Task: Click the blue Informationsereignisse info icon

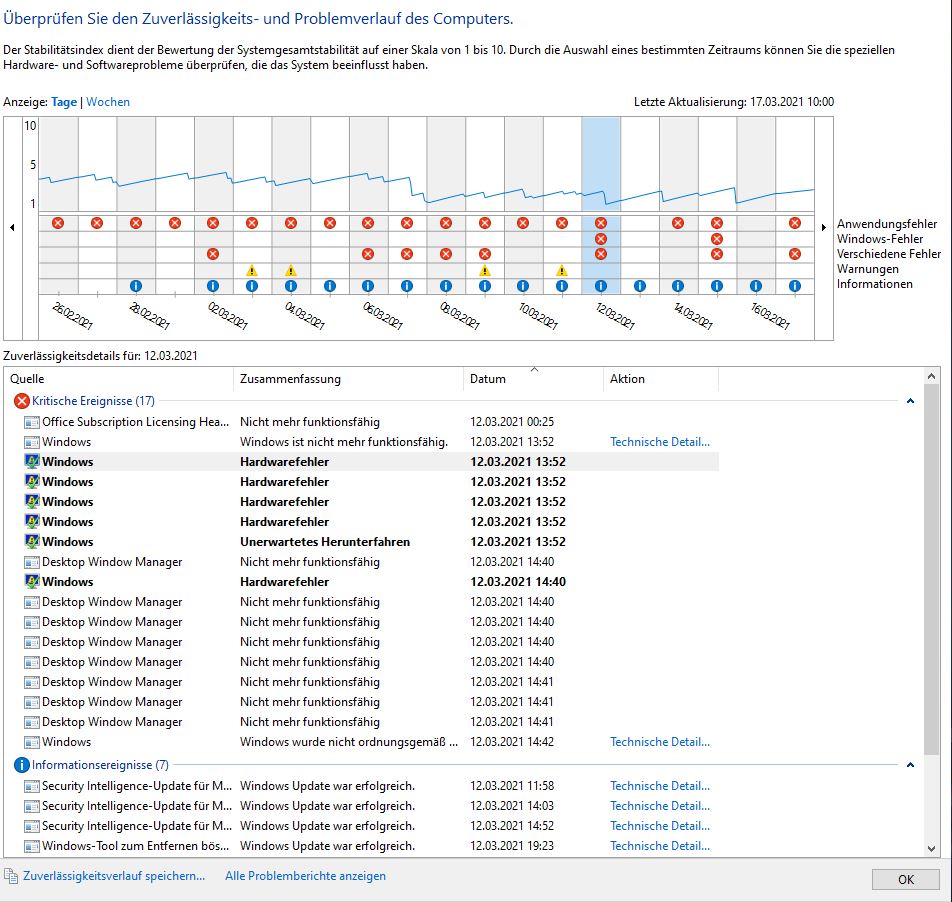Action: [22, 765]
